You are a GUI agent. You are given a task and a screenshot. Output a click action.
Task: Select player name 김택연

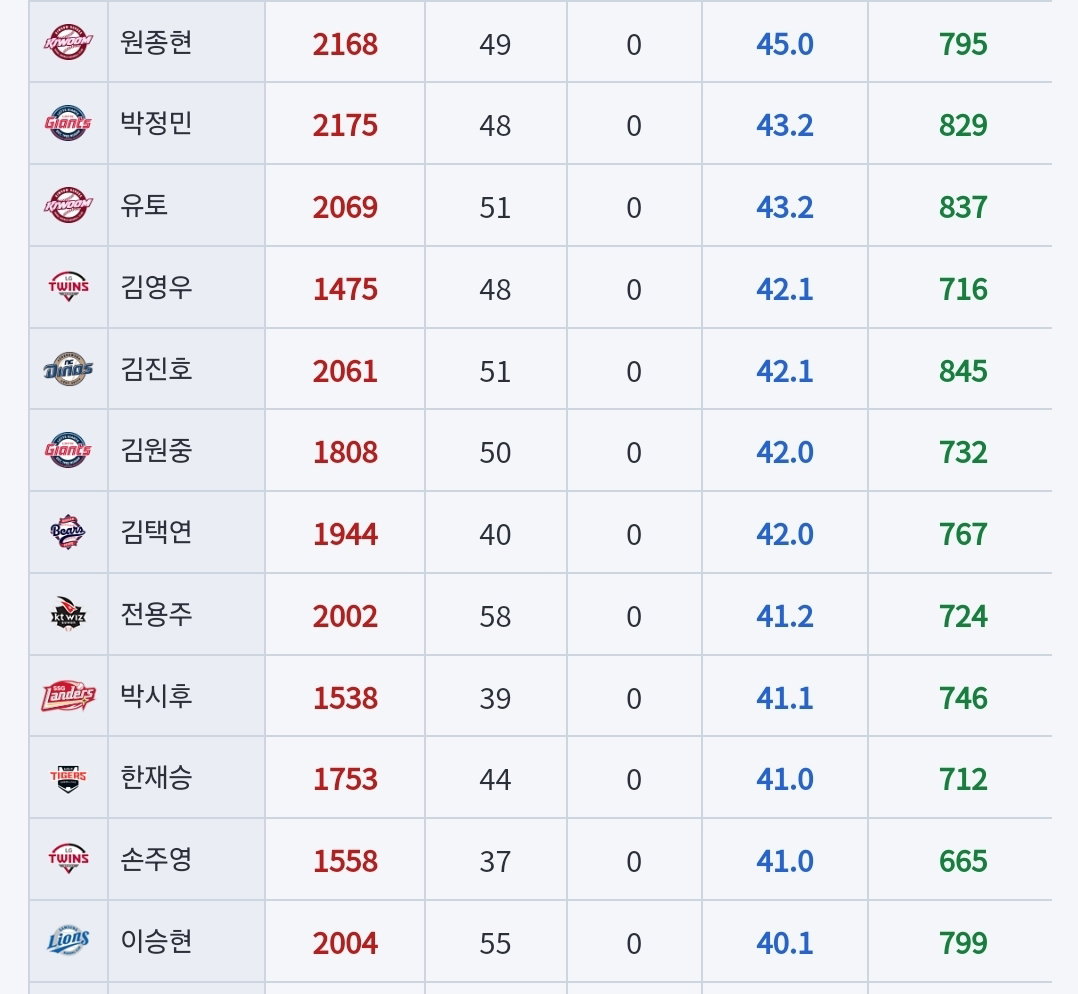pyautogui.click(x=156, y=533)
